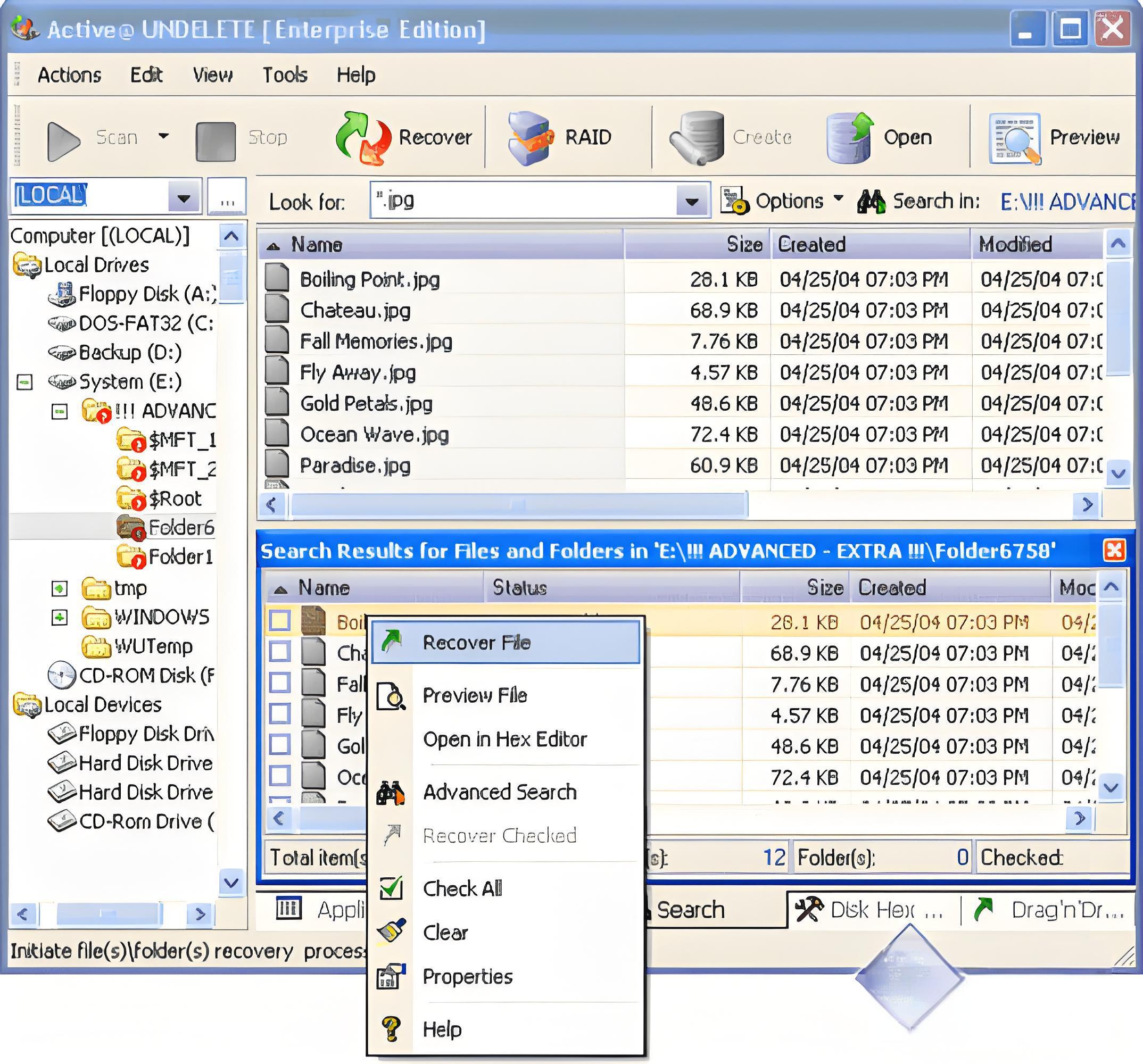Click the Options icon beside Look for

coord(734,201)
